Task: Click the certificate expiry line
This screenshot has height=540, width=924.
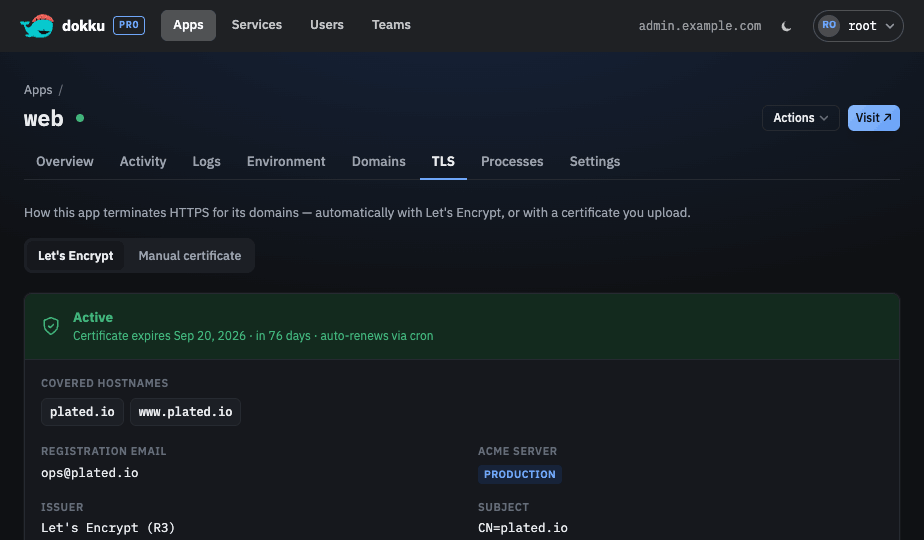Action: point(253,335)
